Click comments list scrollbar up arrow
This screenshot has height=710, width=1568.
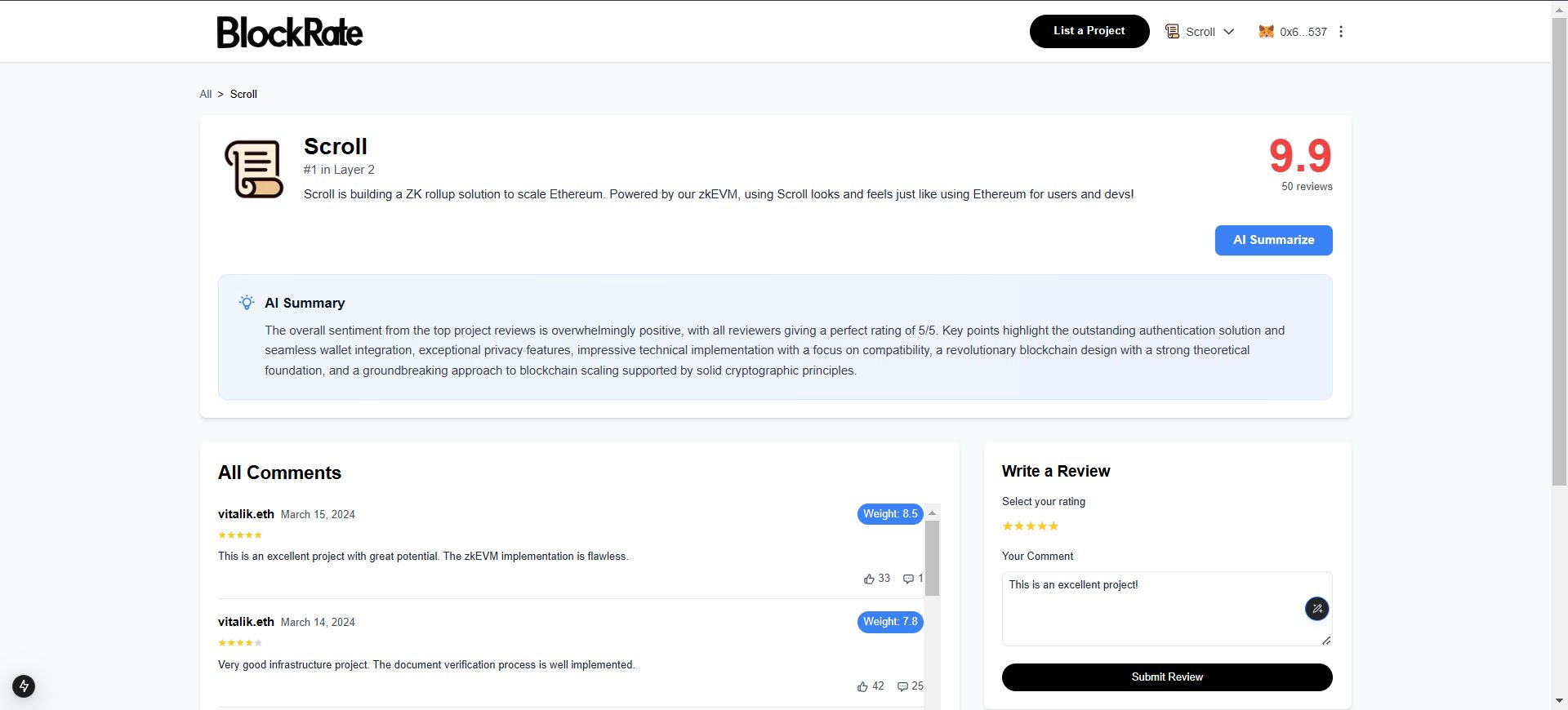click(932, 513)
